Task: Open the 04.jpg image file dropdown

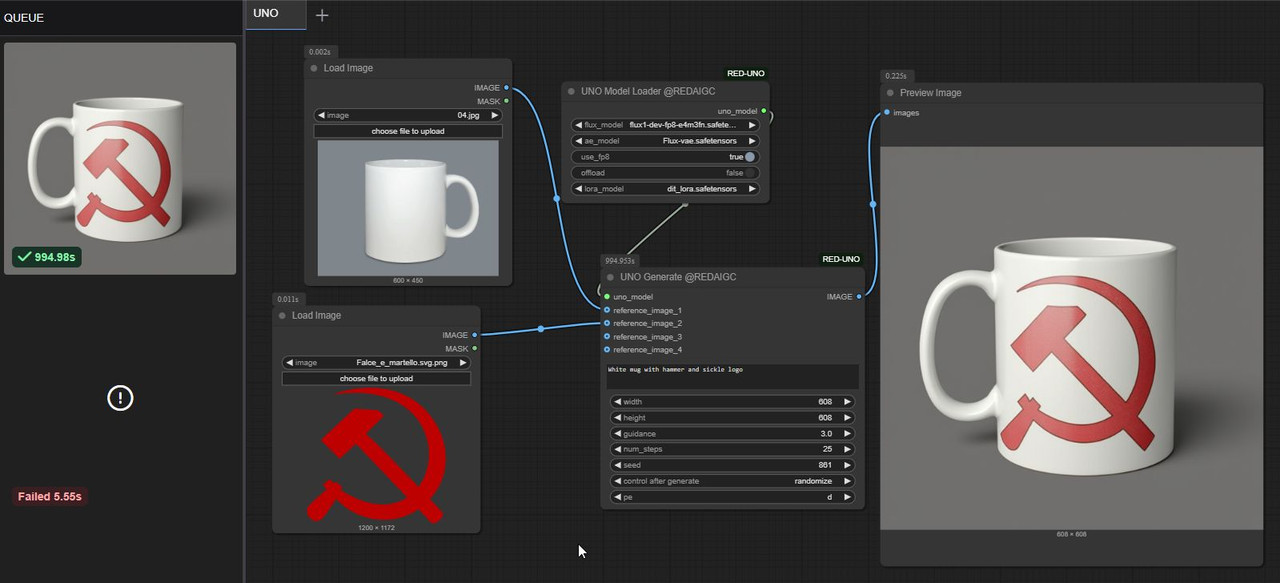Action: [x=408, y=115]
